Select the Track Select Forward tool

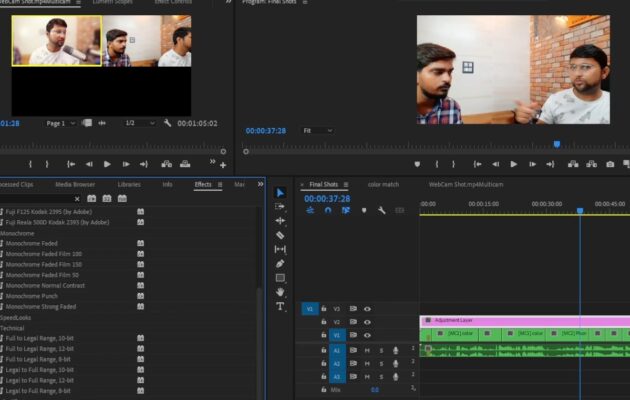coord(280,207)
